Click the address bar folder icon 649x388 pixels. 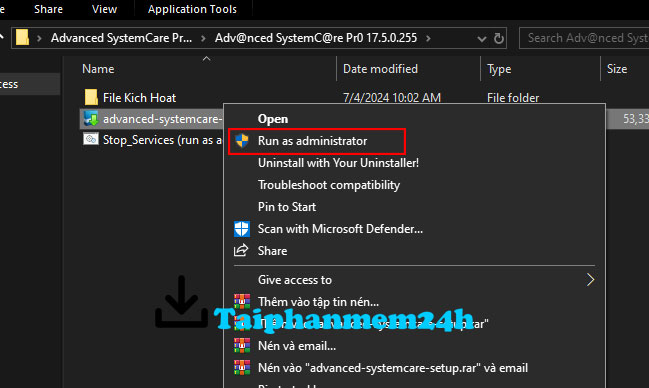tap(22, 38)
